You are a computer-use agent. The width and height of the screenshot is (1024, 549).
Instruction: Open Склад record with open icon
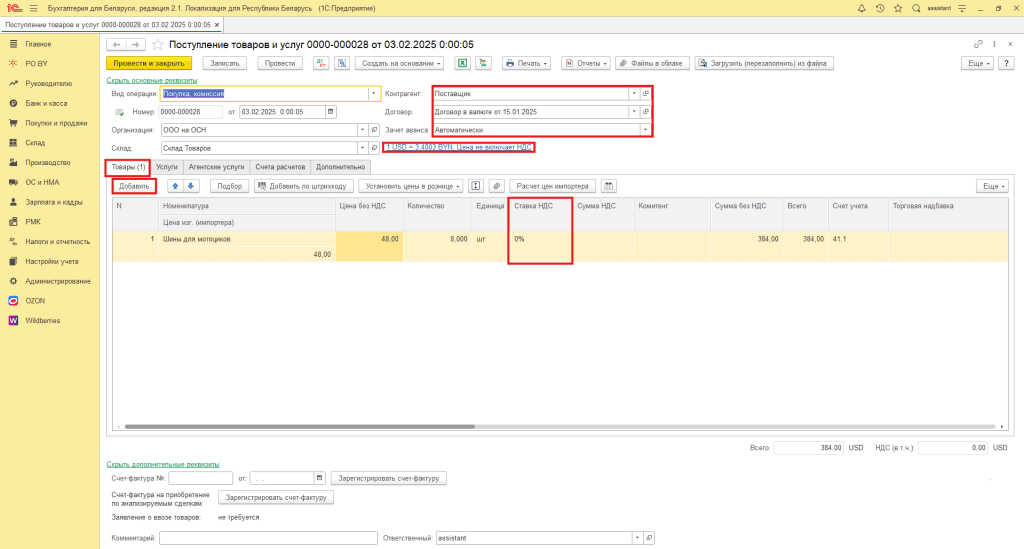pyautogui.click(x=374, y=148)
